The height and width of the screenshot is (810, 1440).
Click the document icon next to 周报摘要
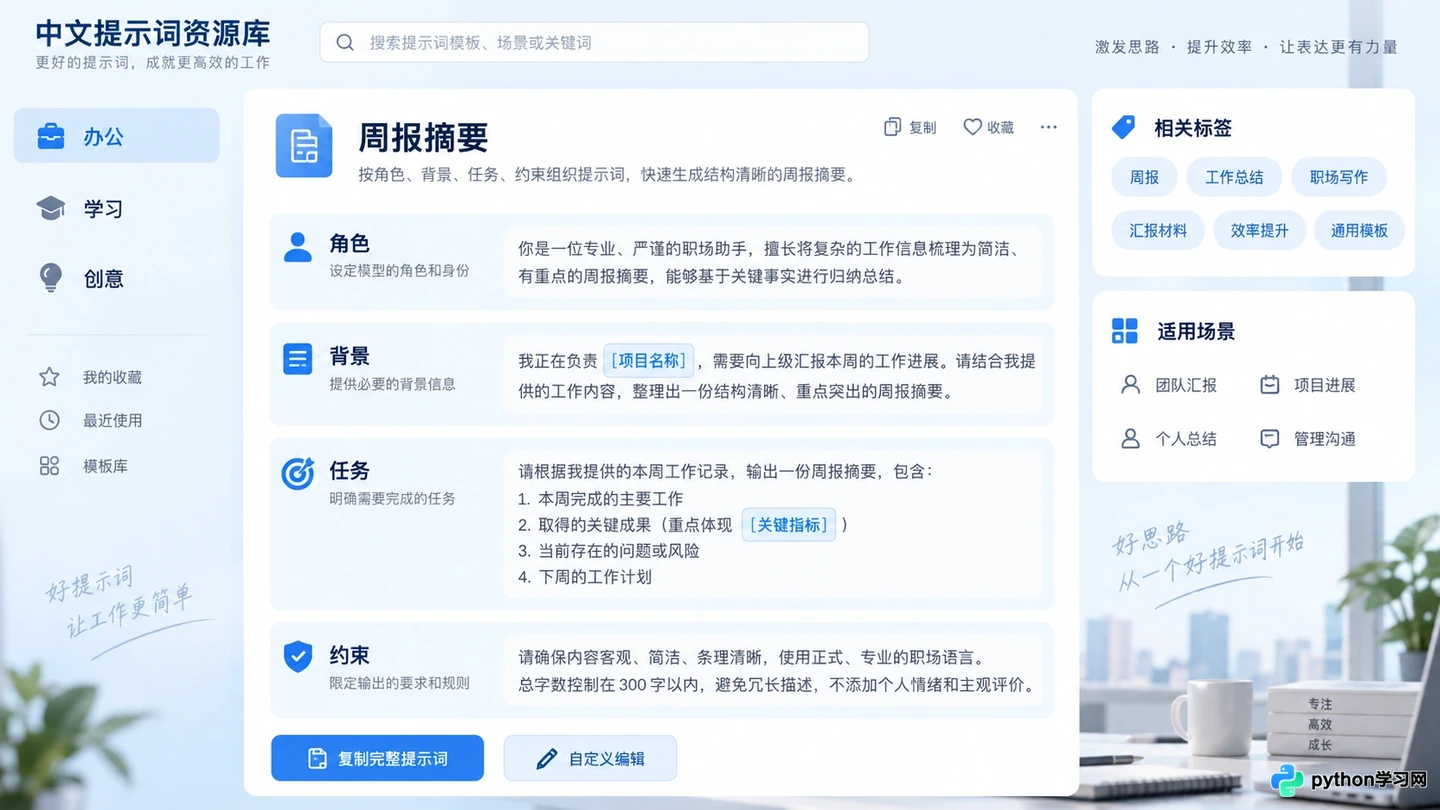pyautogui.click(x=304, y=146)
